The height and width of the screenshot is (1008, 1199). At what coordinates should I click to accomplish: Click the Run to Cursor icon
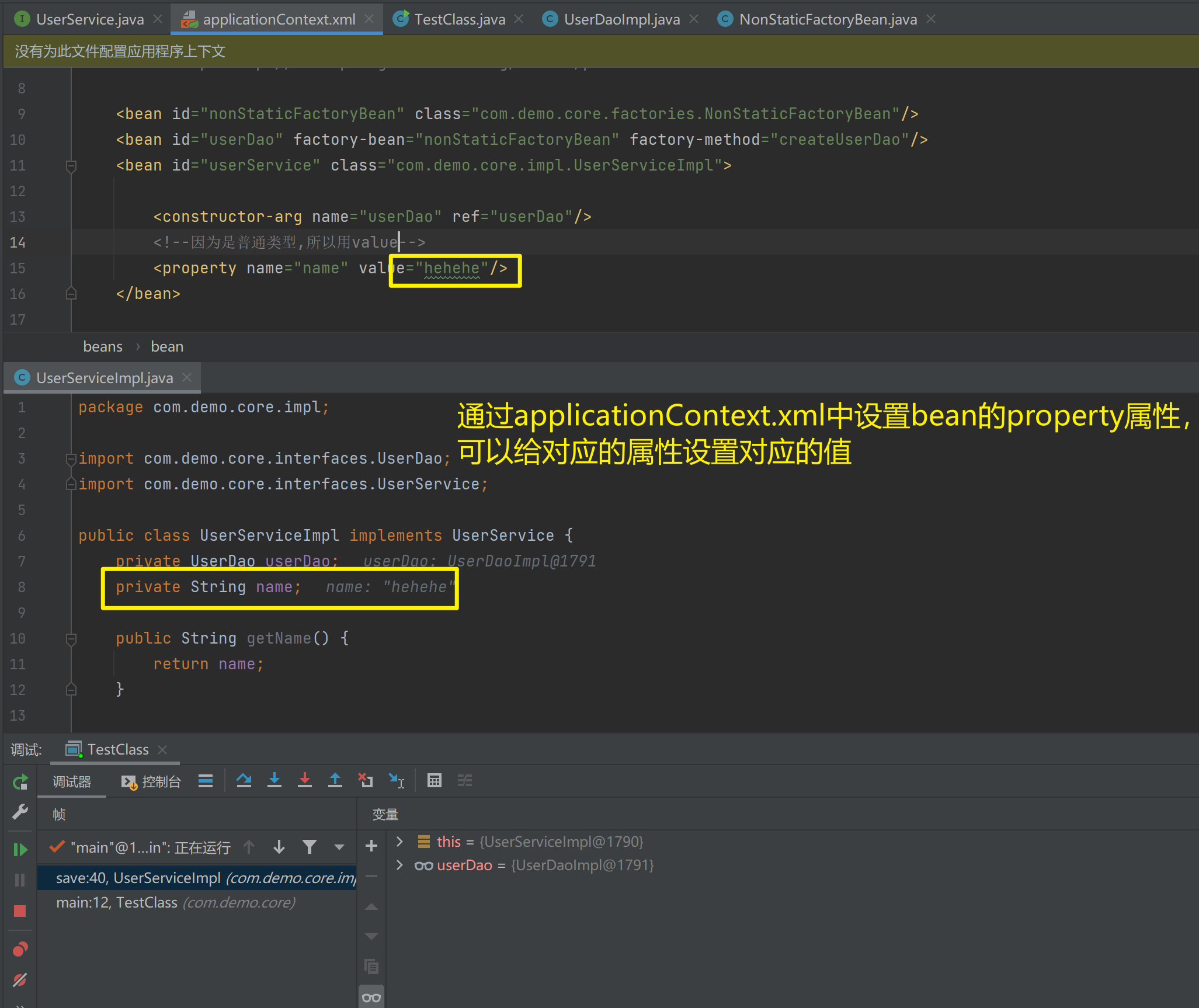tap(397, 780)
